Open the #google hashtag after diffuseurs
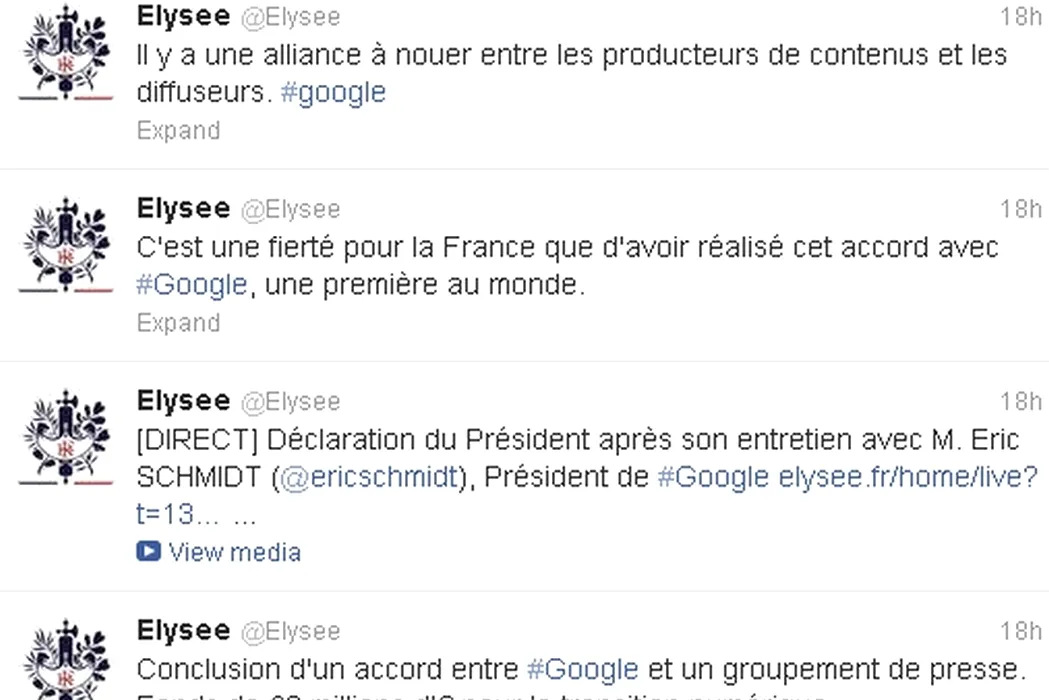This screenshot has height=700, width=1049. (x=333, y=93)
